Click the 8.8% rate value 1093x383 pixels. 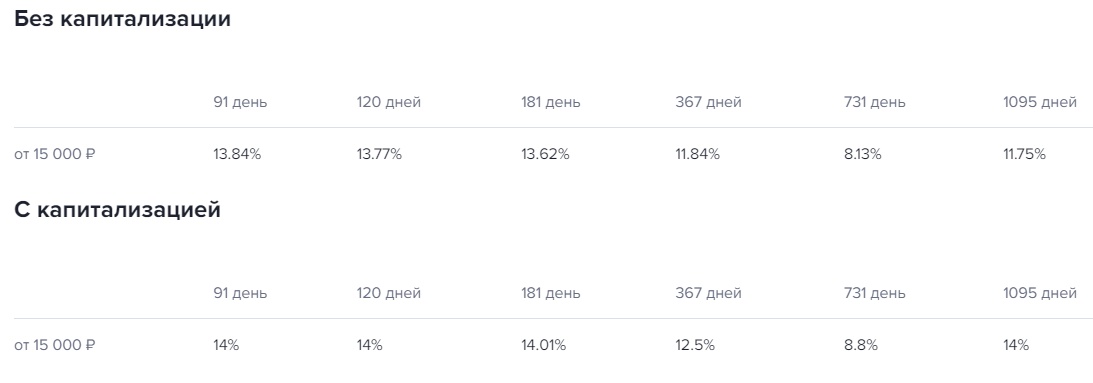click(861, 345)
